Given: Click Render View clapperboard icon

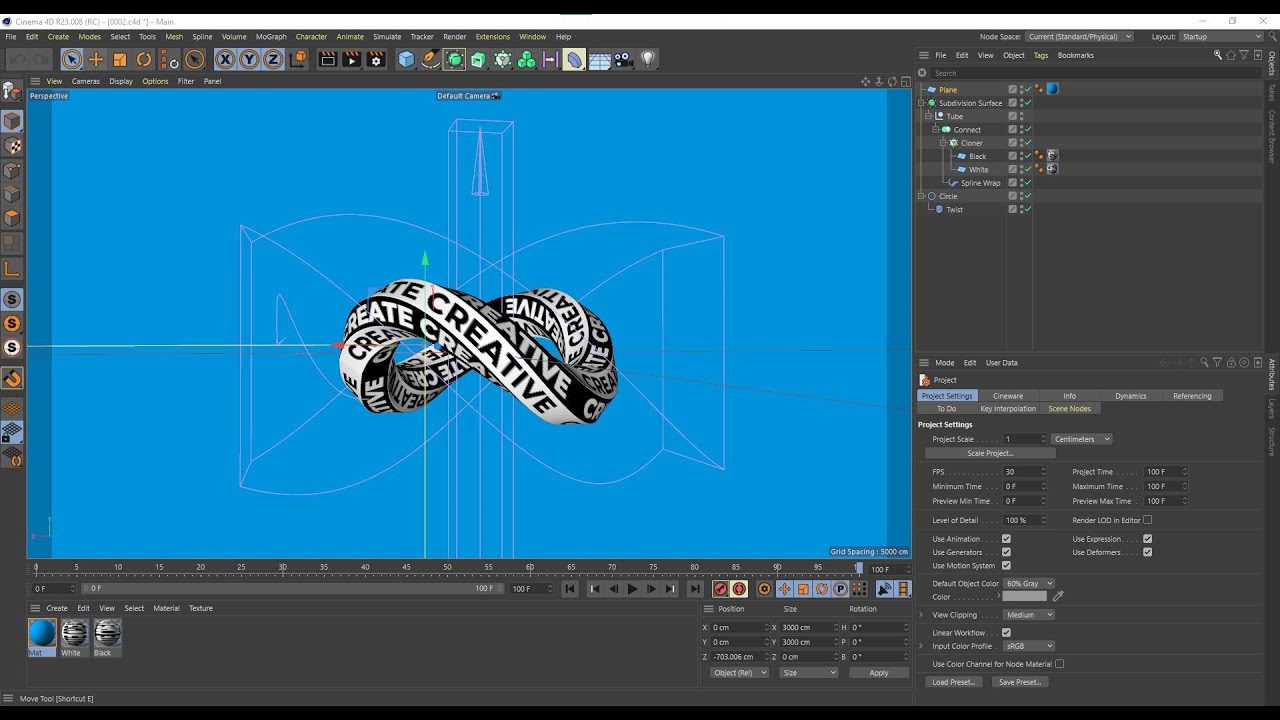Looking at the screenshot, I should point(327,60).
